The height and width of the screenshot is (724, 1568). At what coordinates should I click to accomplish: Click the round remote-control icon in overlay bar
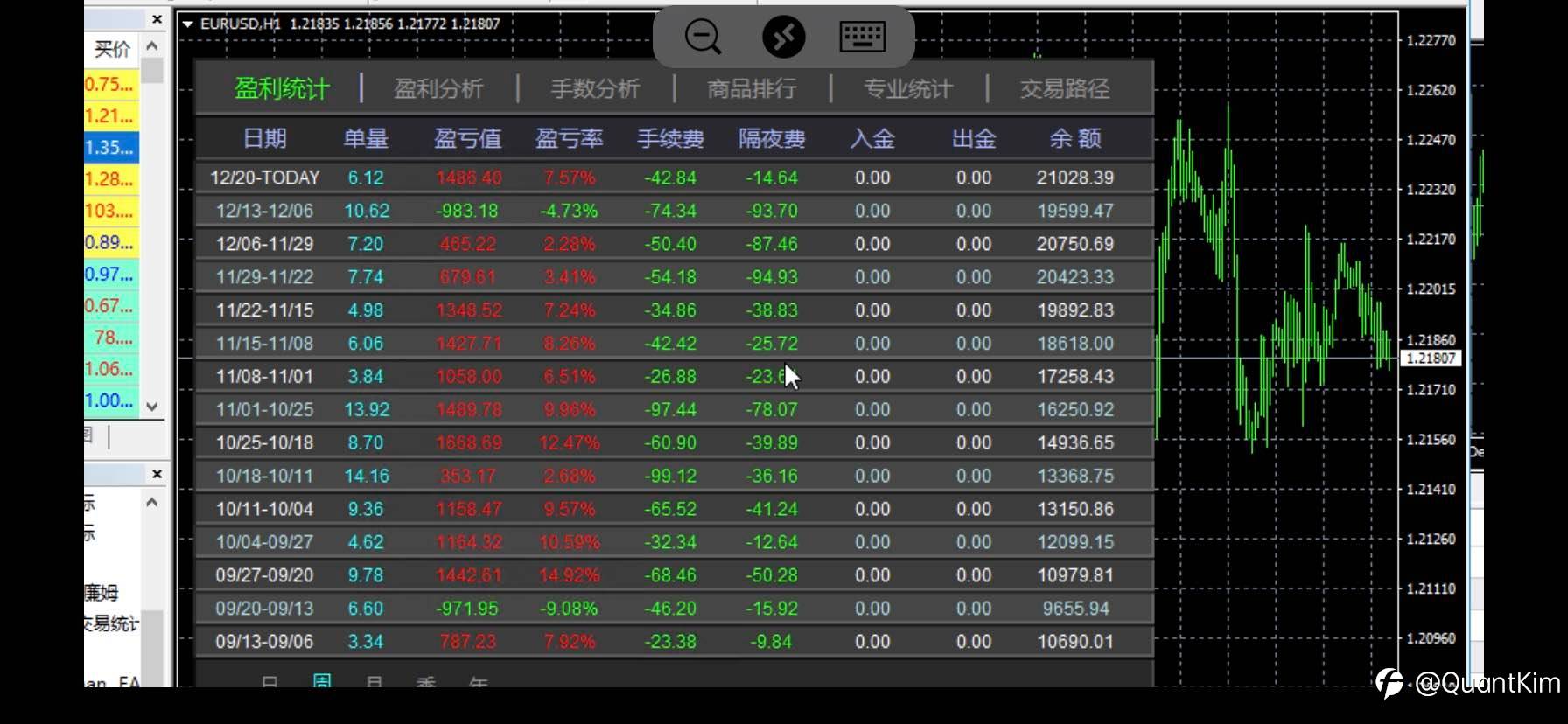point(783,37)
